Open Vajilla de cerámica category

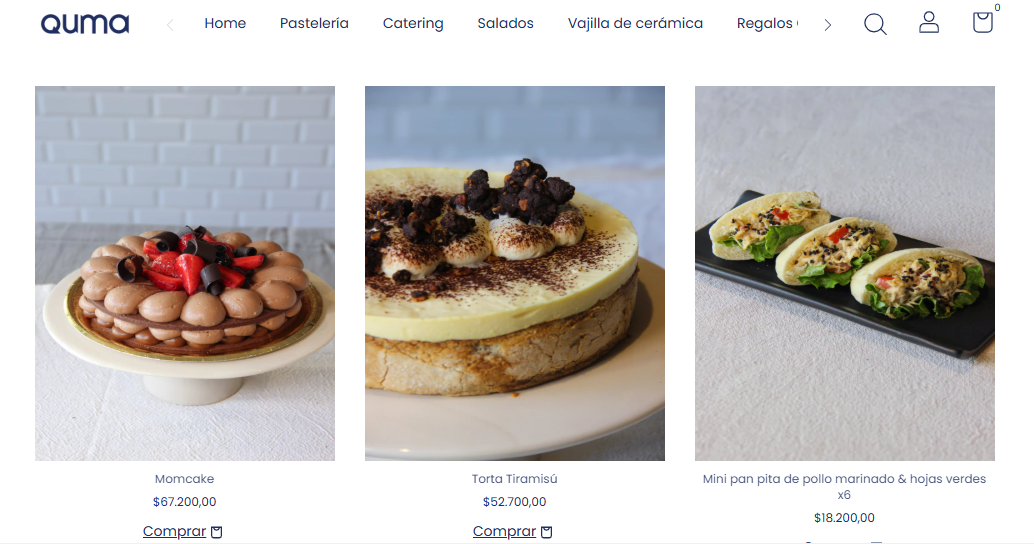pos(635,24)
